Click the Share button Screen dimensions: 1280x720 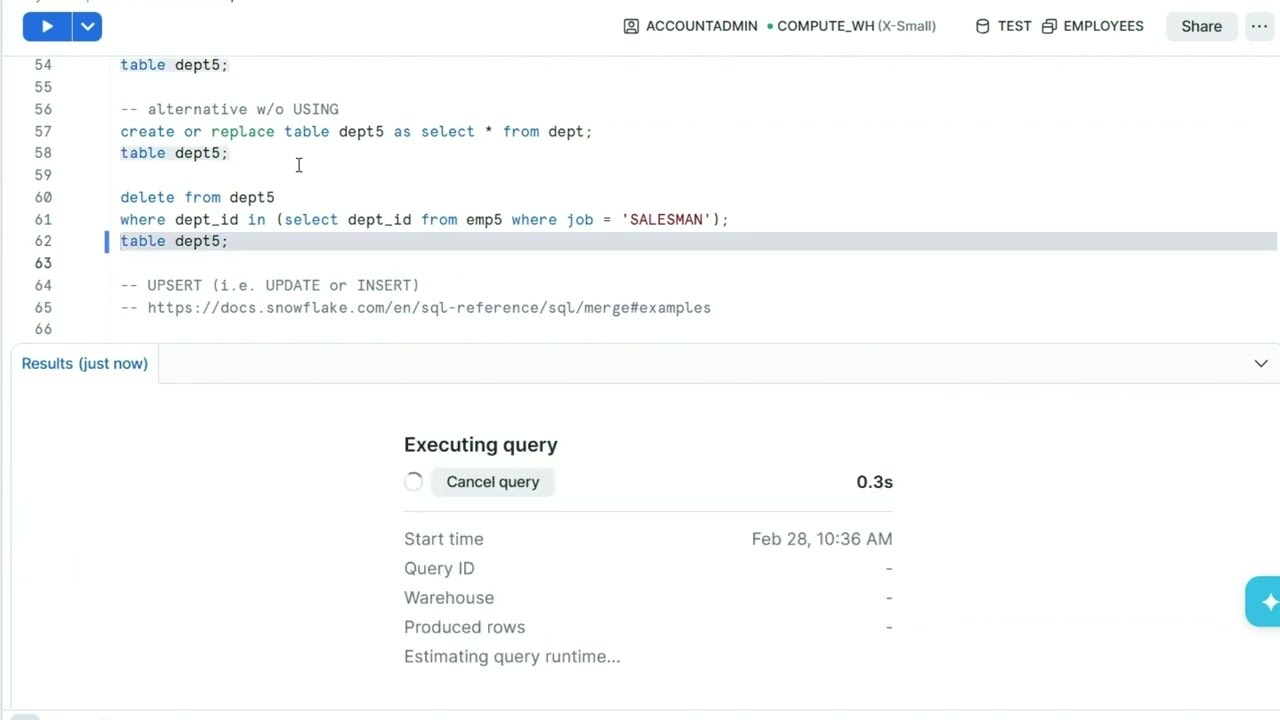pyautogui.click(x=1201, y=27)
